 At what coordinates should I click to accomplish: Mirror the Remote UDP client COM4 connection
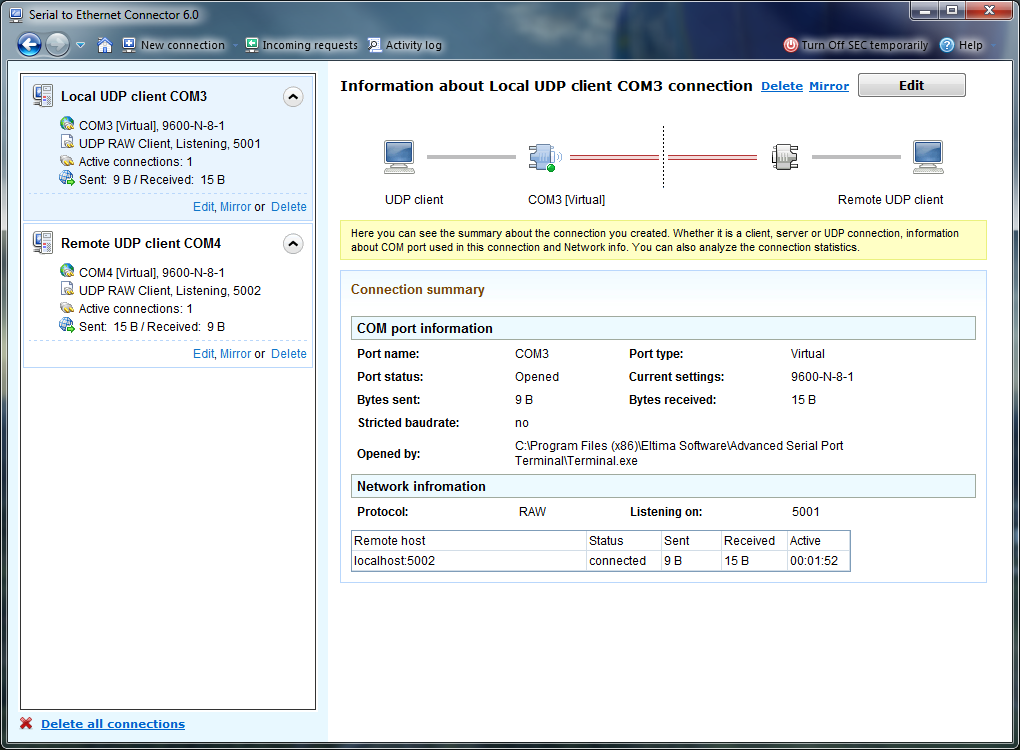tap(235, 354)
